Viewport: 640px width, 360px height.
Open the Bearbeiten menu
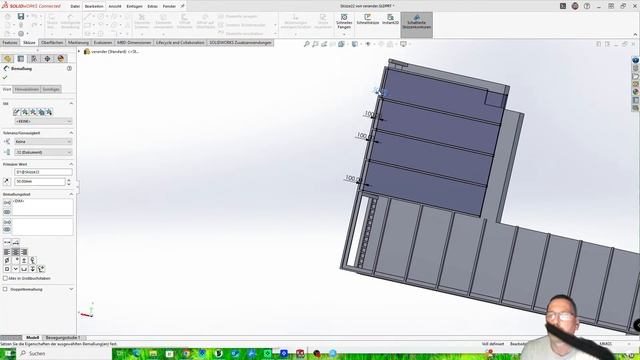94,6
